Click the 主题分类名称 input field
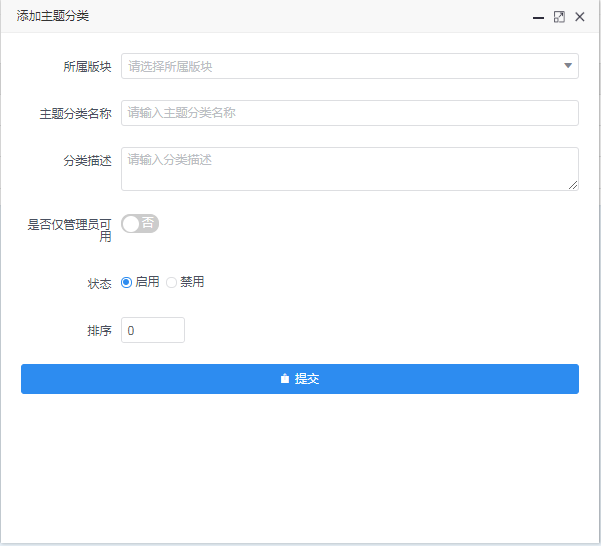 point(350,113)
